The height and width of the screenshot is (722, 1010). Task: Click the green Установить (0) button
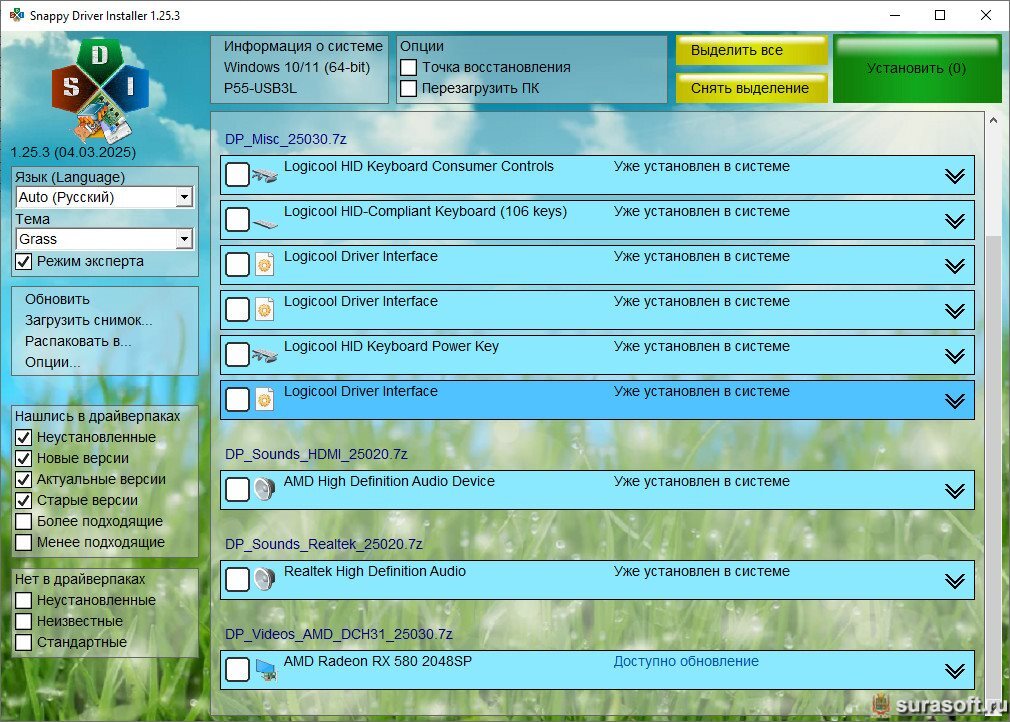tap(917, 69)
